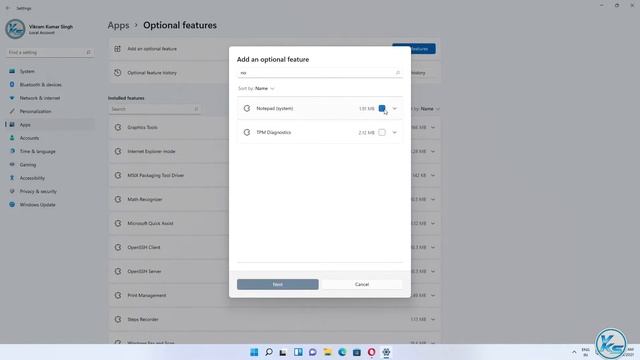Expand Graphics Tools installed feature
This screenshot has width=640, height=360.
pos(433,127)
